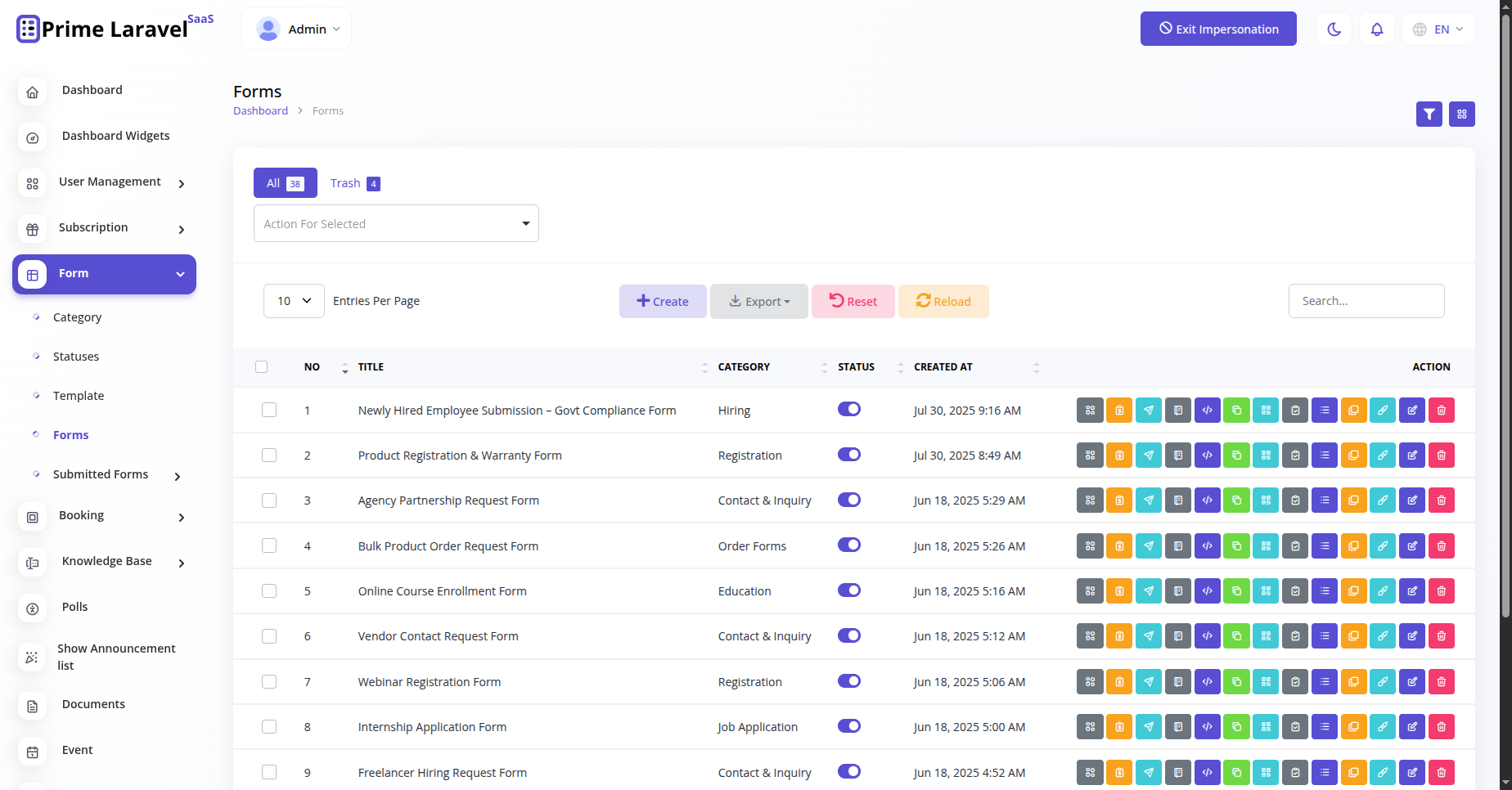Disable status toggle for Webinar Registration Form
The image size is (1512, 790).
pos(849,681)
